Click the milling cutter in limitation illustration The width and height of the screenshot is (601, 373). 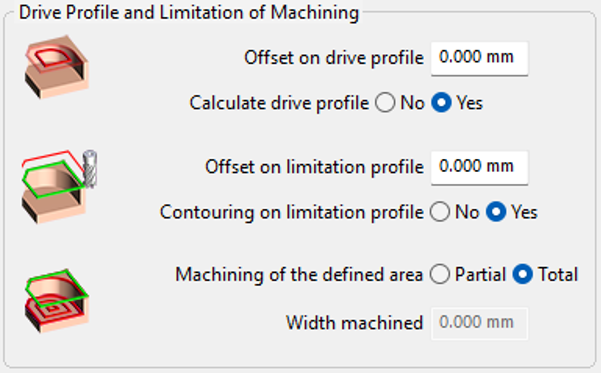[x=90, y=169]
